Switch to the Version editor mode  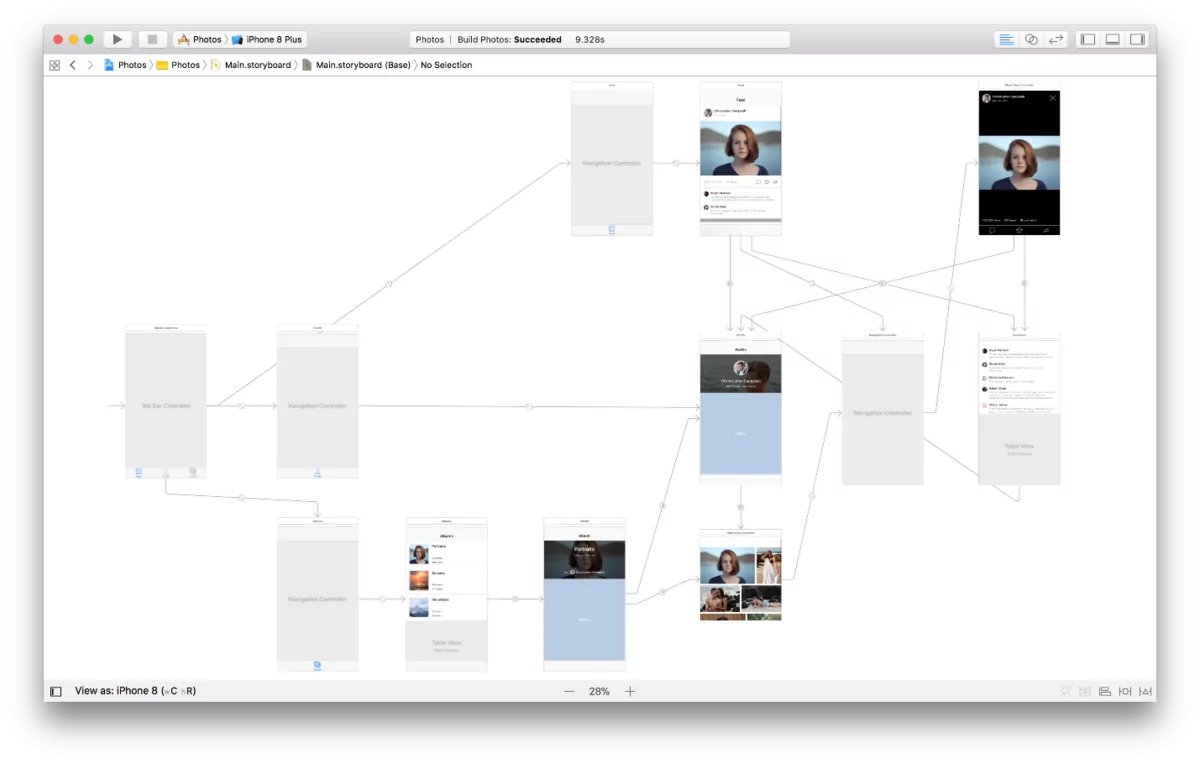[1056, 40]
